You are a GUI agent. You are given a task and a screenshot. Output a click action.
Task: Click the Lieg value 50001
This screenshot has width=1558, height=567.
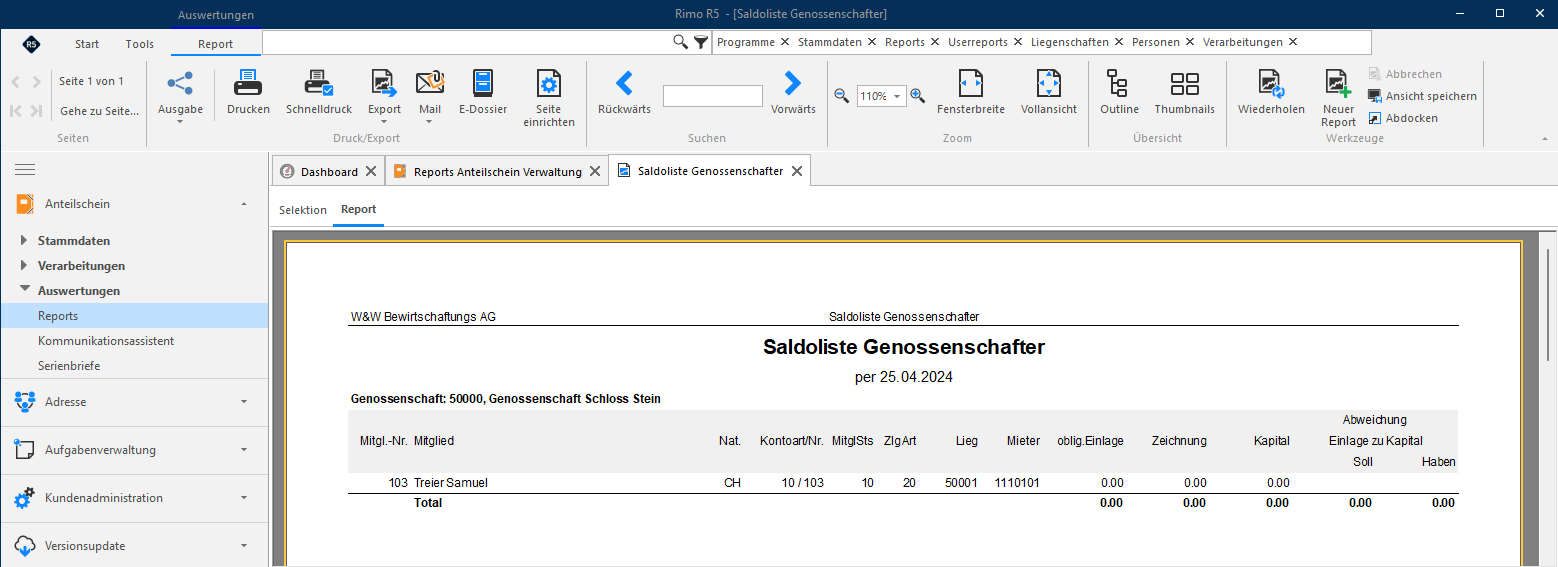(x=961, y=483)
